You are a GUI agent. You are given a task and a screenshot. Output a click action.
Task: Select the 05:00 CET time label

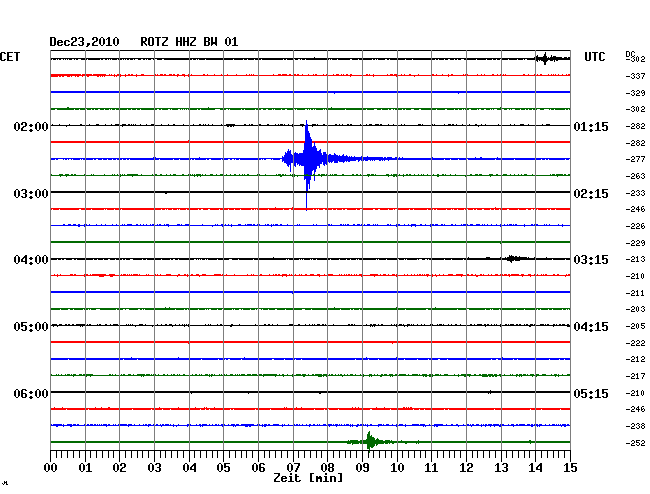pyautogui.click(x=31, y=327)
